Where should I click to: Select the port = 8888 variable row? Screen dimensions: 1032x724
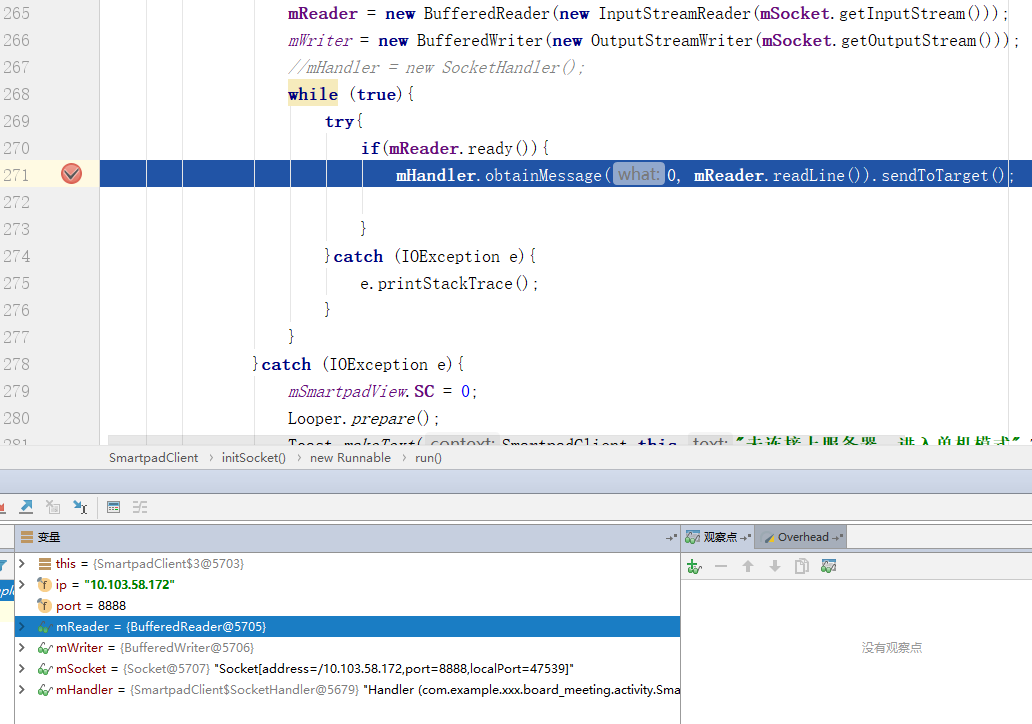(348, 606)
